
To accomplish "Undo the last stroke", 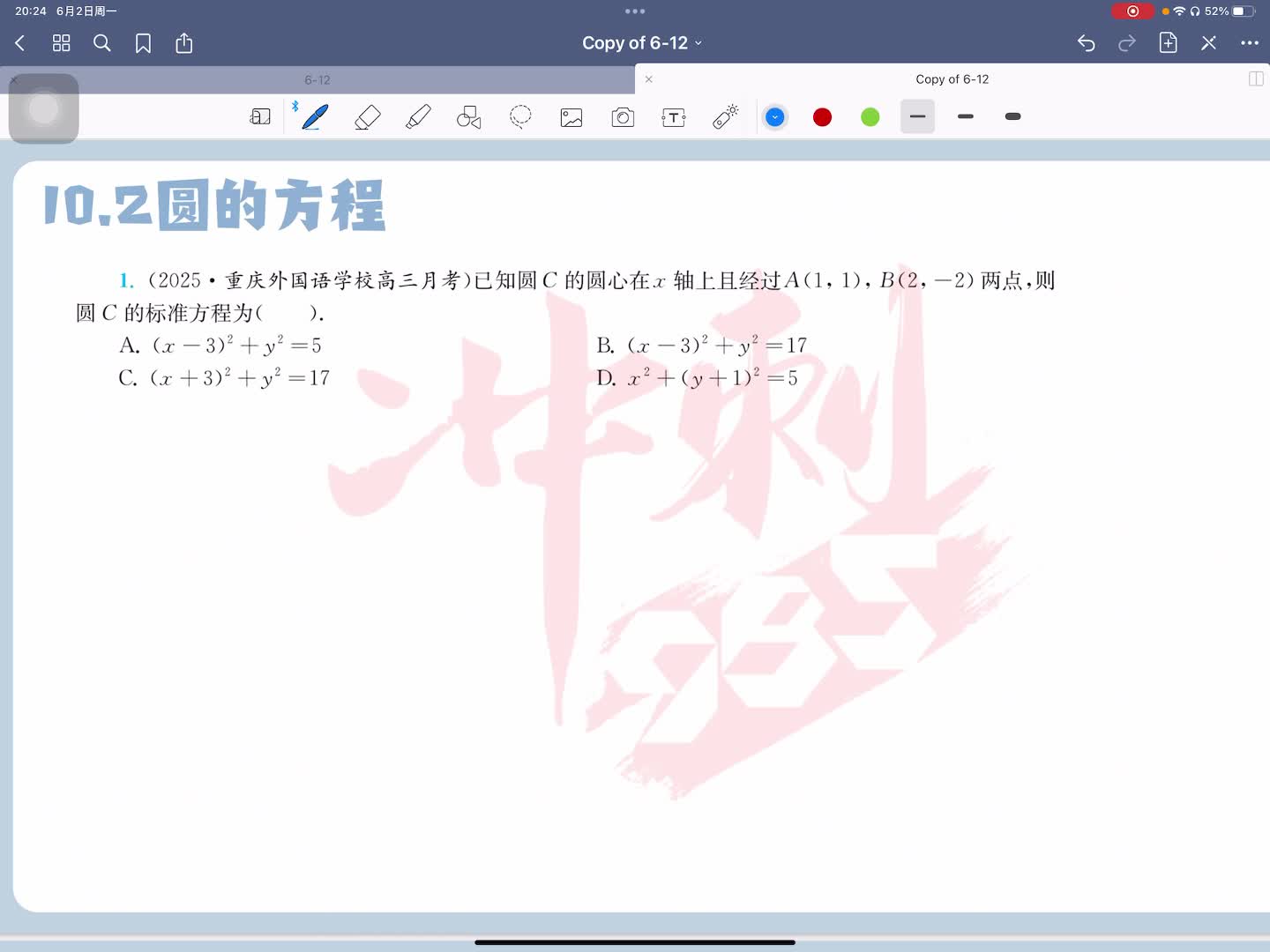I will coord(1086,43).
